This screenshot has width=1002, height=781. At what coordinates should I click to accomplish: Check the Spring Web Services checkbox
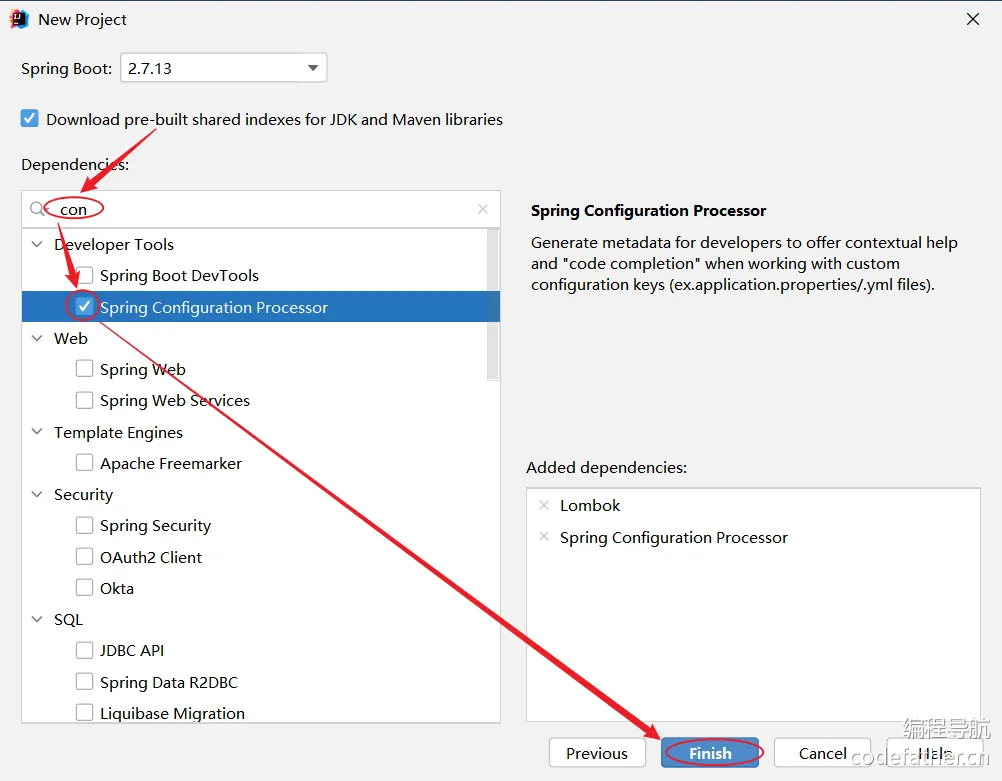(x=84, y=400)
